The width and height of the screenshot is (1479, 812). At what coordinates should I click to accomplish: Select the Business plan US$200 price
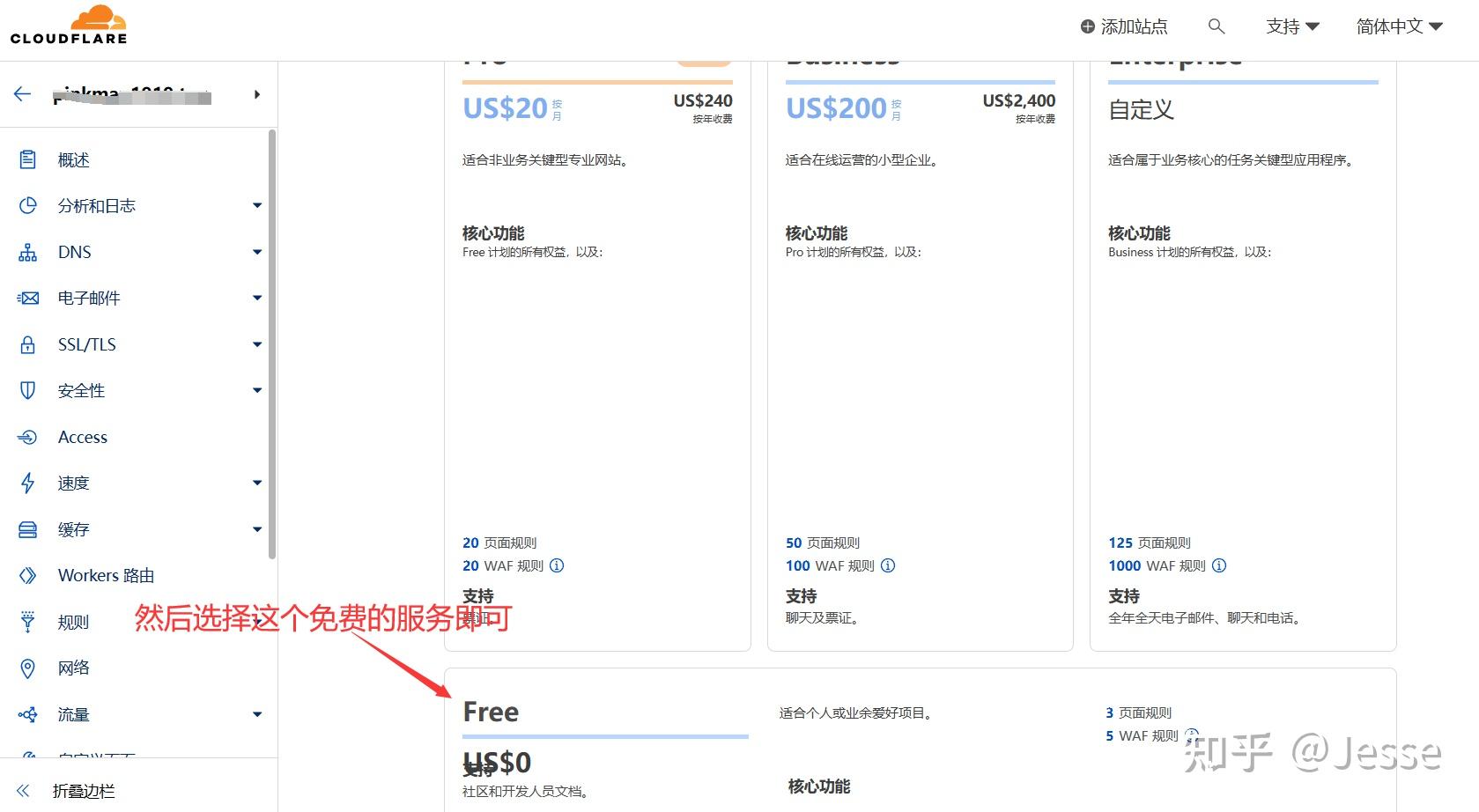pos(836,108)
